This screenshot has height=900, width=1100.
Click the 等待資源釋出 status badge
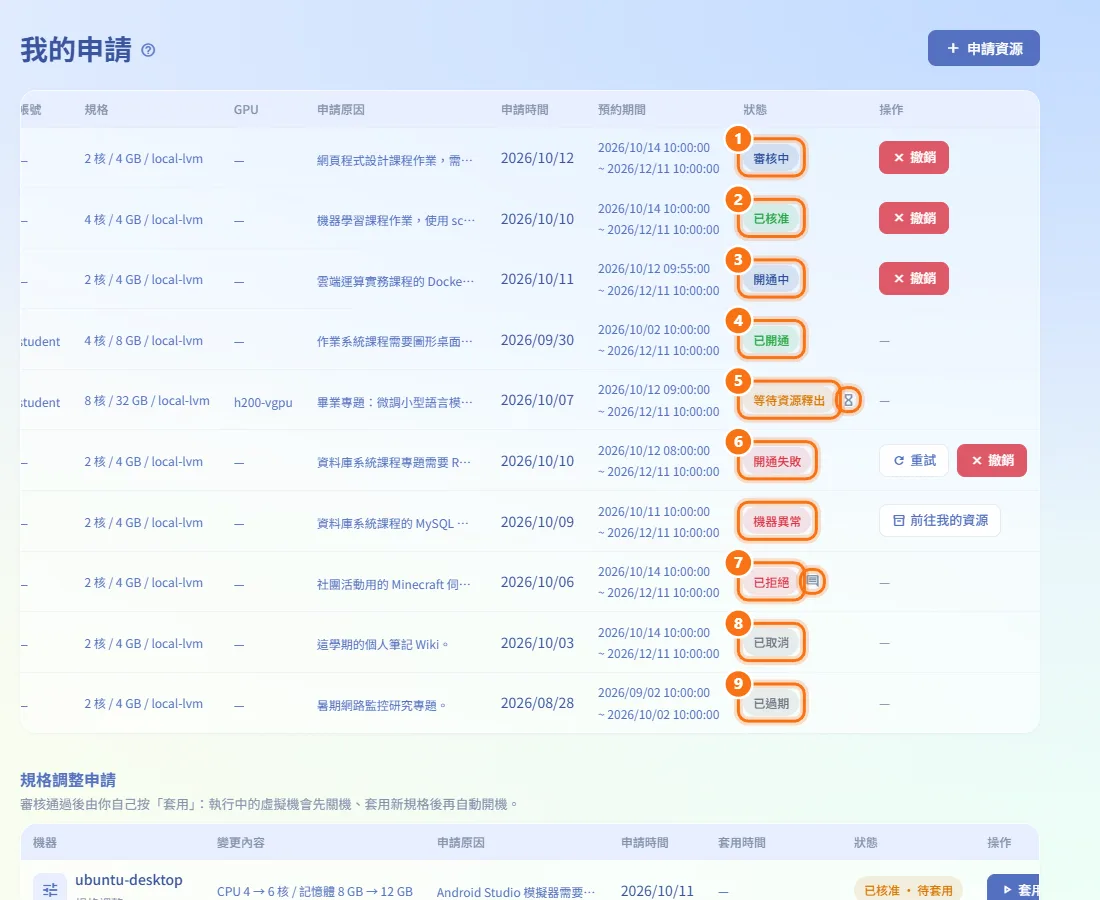[789, 401]
